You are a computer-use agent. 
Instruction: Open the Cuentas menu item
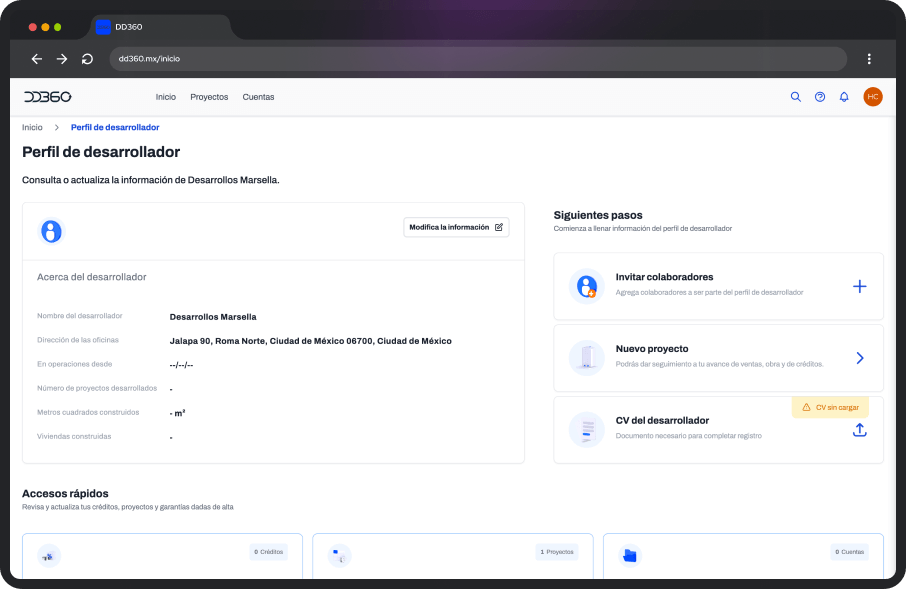pyautogui.click(x=258, y=97)
